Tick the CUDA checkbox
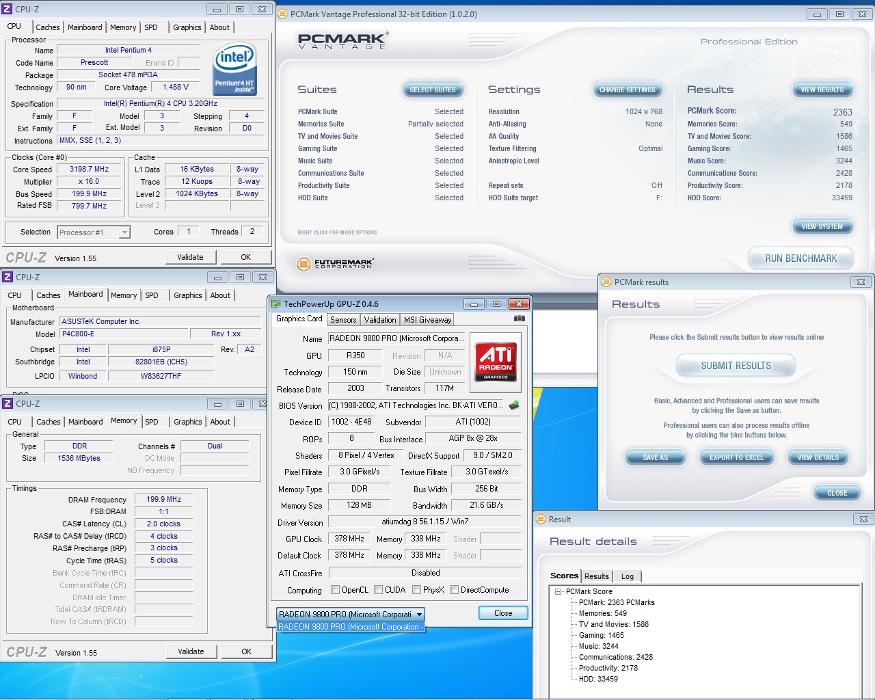 coord(378,589)
